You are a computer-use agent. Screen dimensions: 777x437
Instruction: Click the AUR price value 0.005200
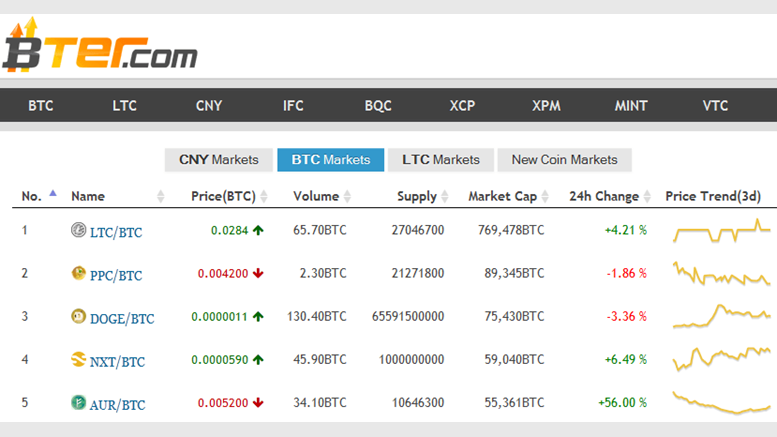click(223, 402)
